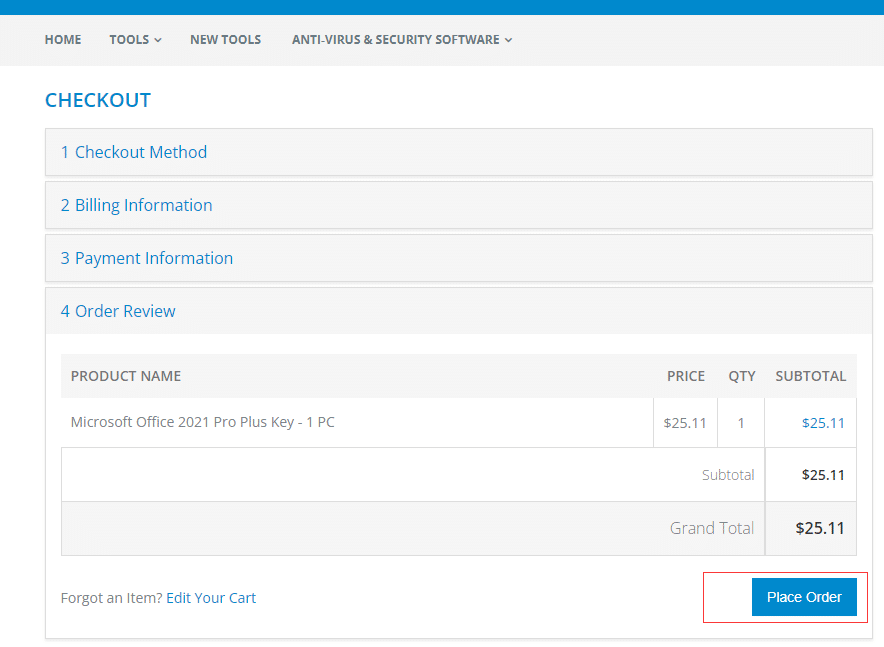The width and height of the screenshot is (884, 647).
Task: Select the Subtotal label
Action: pyautogui.click(x=728, y=475)
